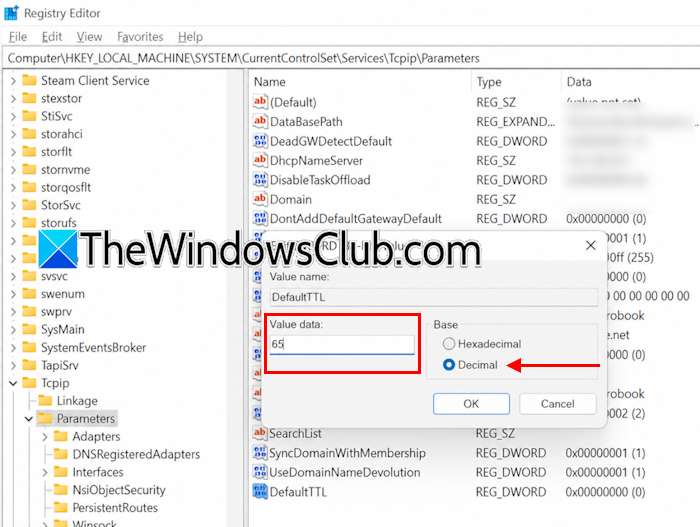Collapse the Parameters key
The height and width of the screenshot is (527, 700).
(x=29, y=419)
